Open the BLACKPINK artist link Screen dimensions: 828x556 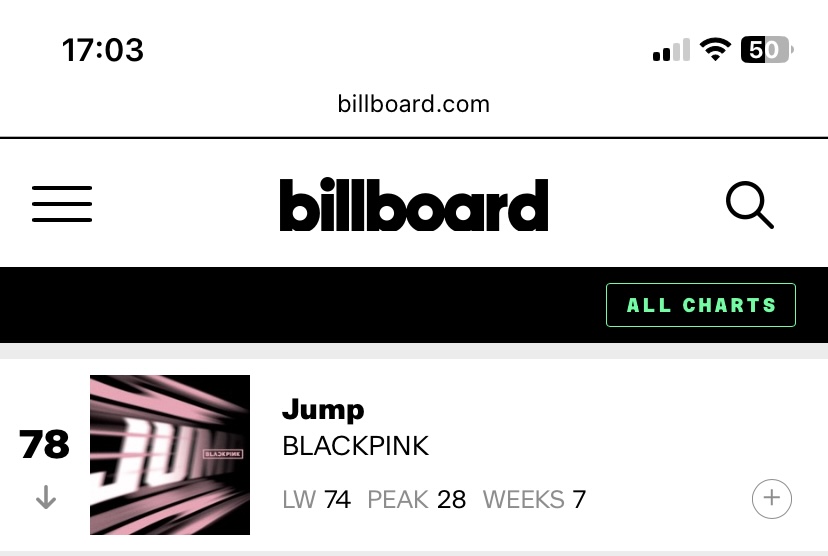(356, 446)
